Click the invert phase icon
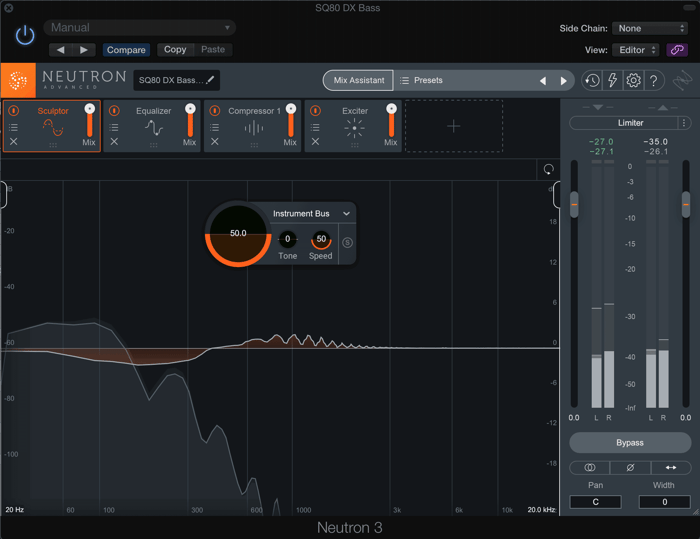The height and width of the screenshot is (539, 700). [630, 468]
